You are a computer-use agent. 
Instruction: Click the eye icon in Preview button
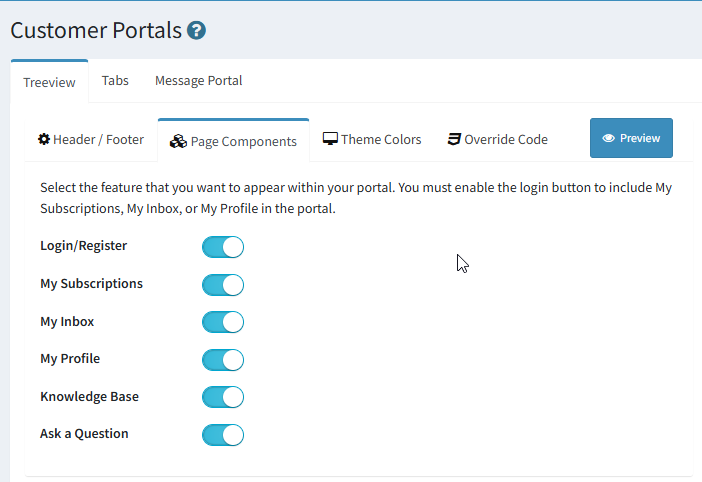(608, 138)
